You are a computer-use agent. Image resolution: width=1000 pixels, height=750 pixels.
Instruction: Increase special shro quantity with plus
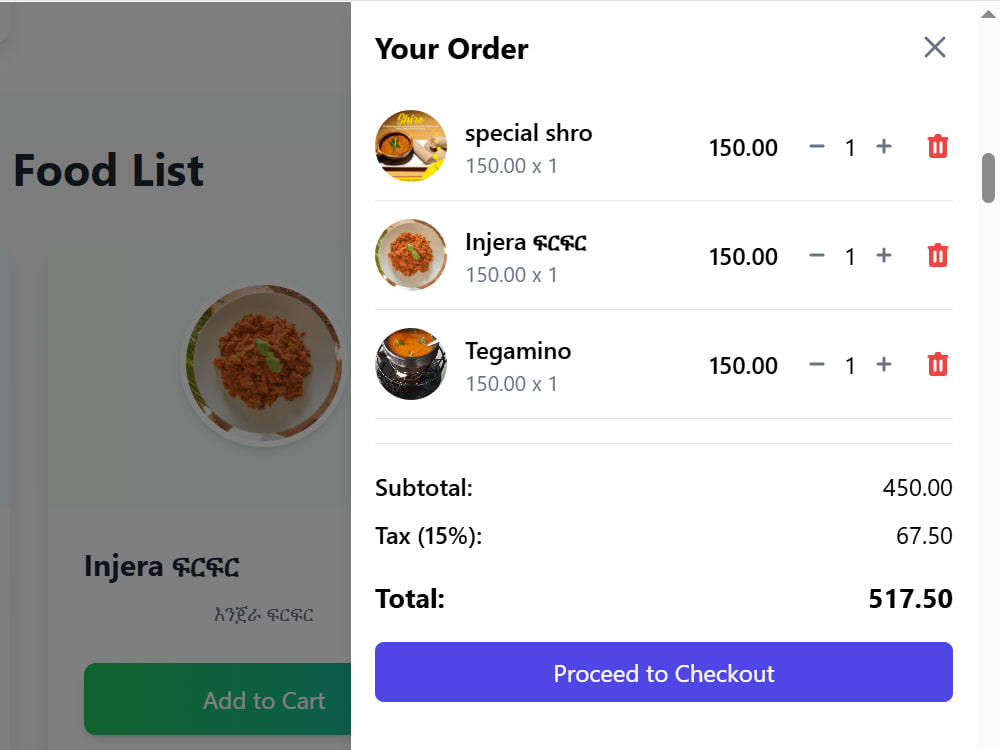[883, 147]
